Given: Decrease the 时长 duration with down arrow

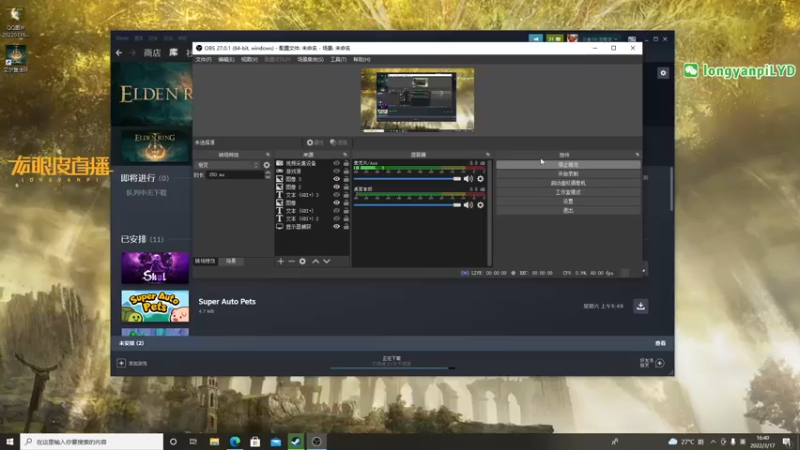Looking at the screenshot, I should [x=268, y=177].
